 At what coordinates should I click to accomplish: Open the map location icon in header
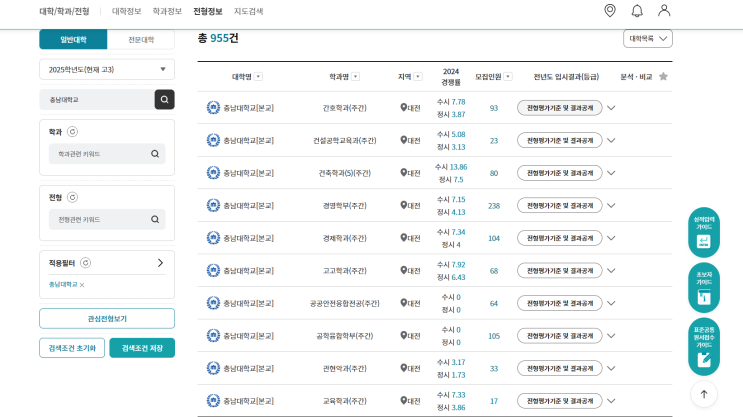[610, 10]
